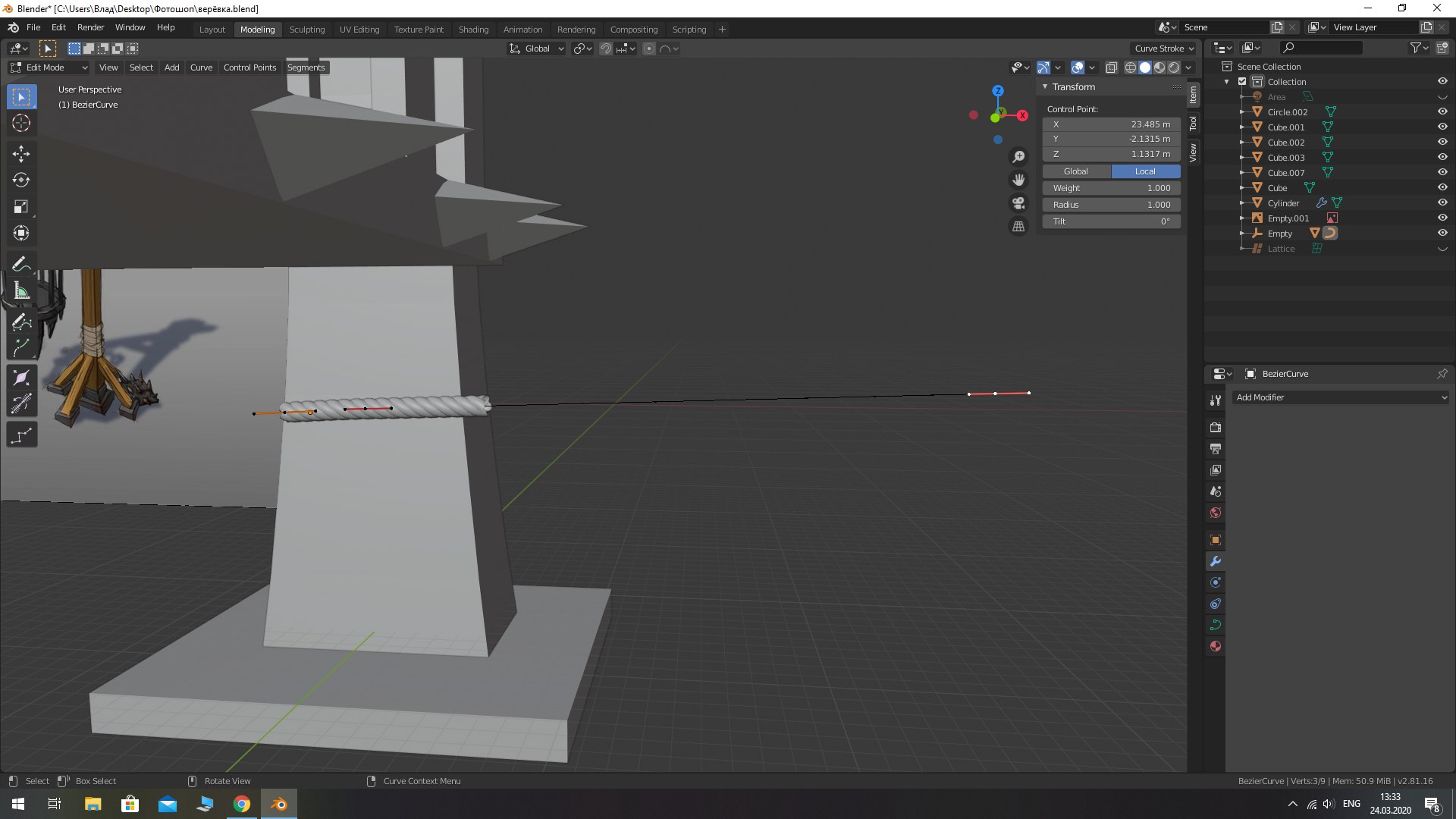This screenshot has height=819, width=1456.
Task: Select the Scale tool
Action: pyautogui.click(x=21, y=207)
